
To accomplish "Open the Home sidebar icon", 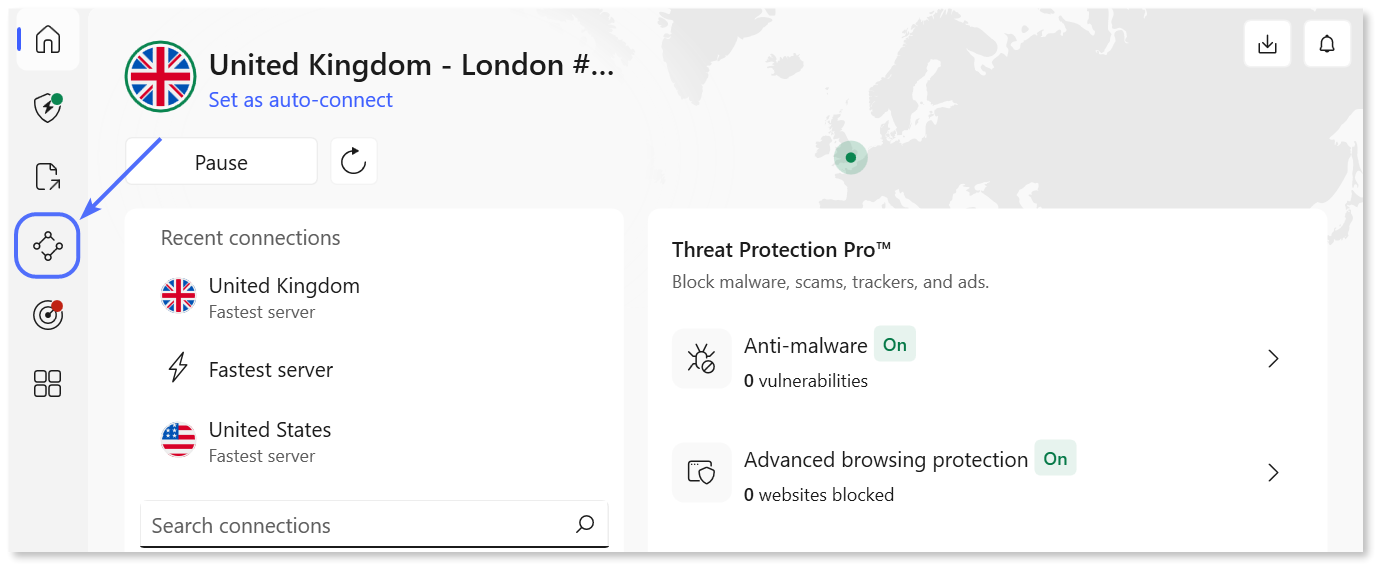I will coord(48,40).
